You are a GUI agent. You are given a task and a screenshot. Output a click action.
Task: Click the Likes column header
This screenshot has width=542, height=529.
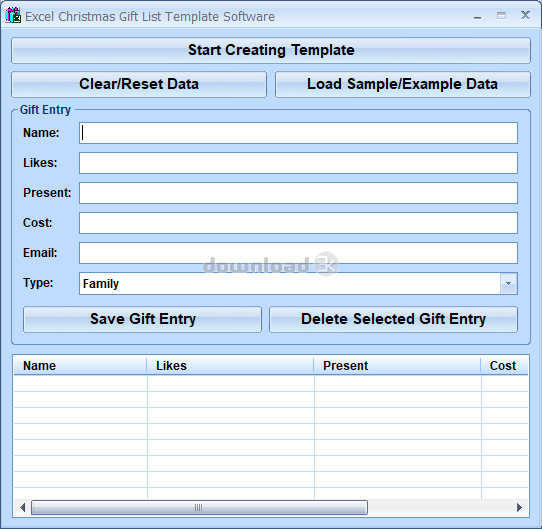[230, 366]
